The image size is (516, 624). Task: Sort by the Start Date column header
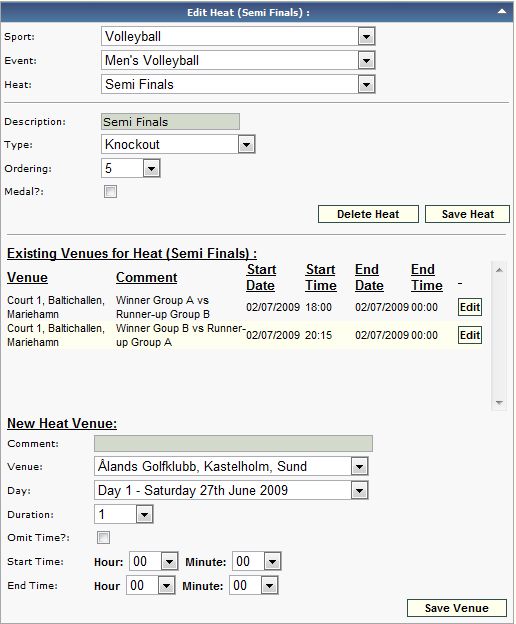(x=261, y=277)
